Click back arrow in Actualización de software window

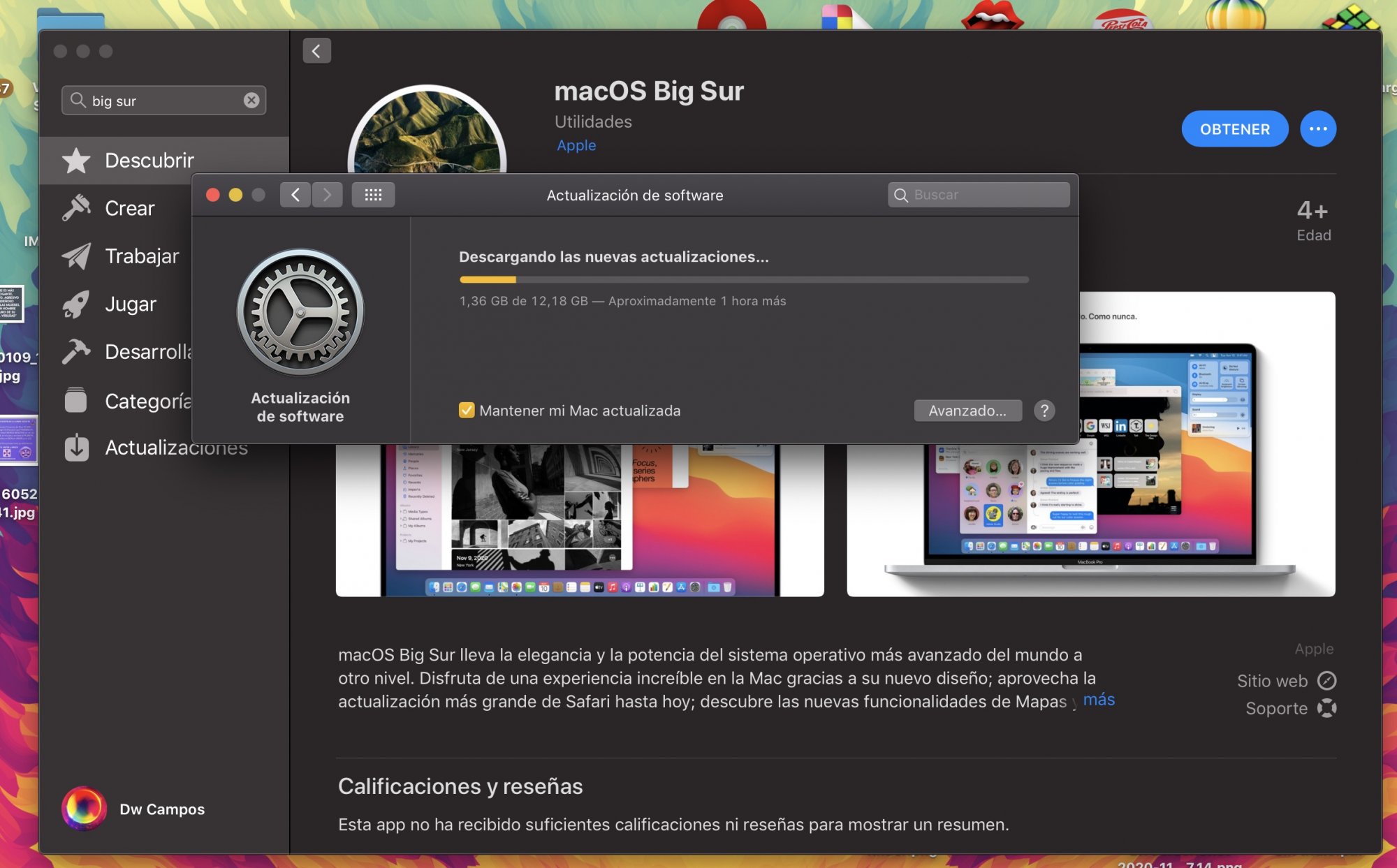click(295, 195)
